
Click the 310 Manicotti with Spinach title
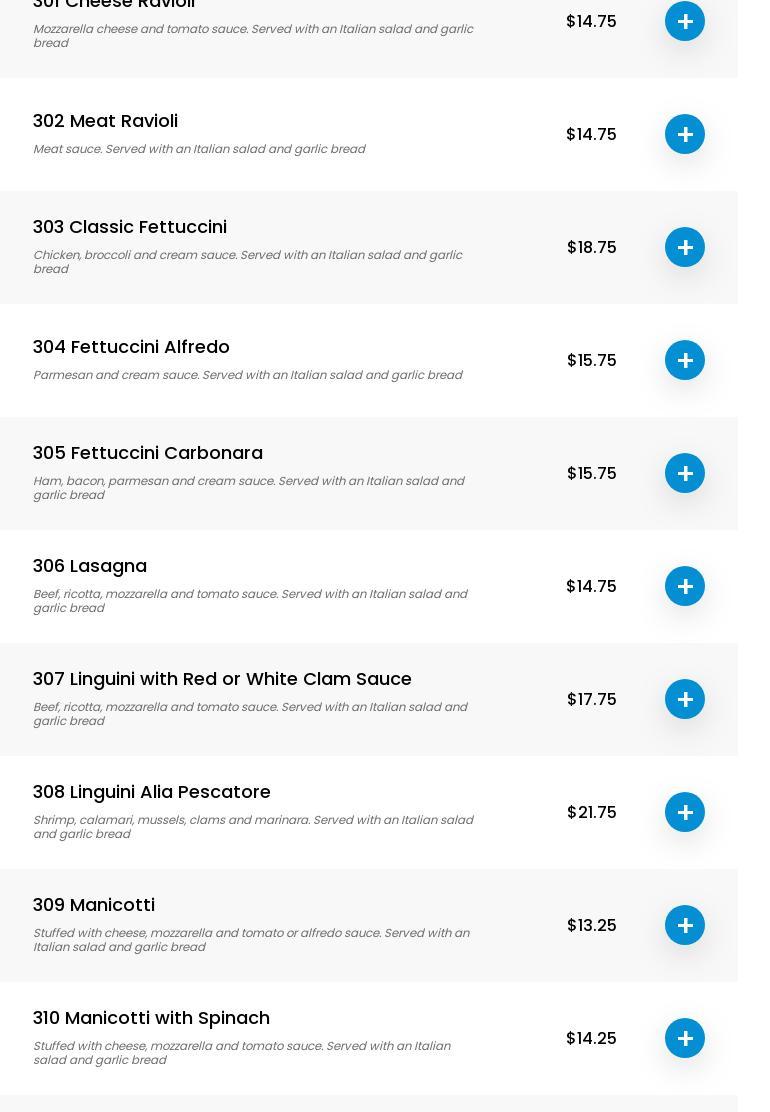point(151,1018)
